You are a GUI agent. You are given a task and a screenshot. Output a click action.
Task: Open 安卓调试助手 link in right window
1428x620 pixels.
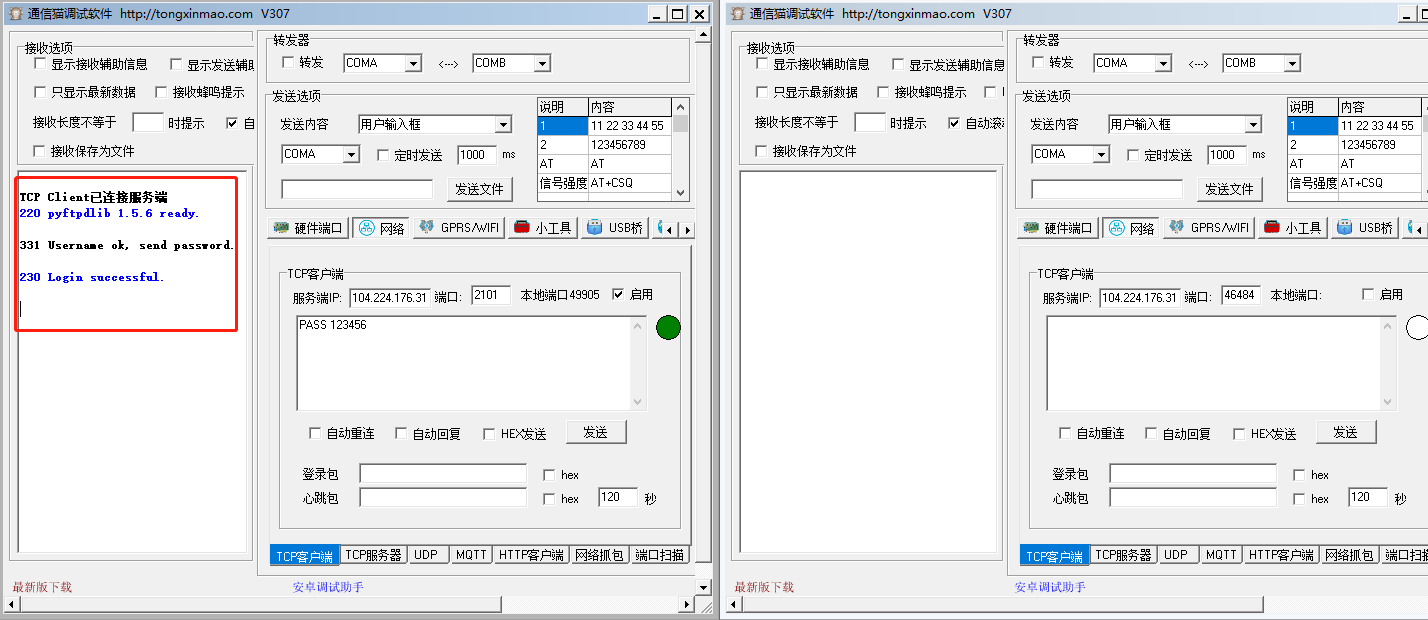pos(1050,587)
